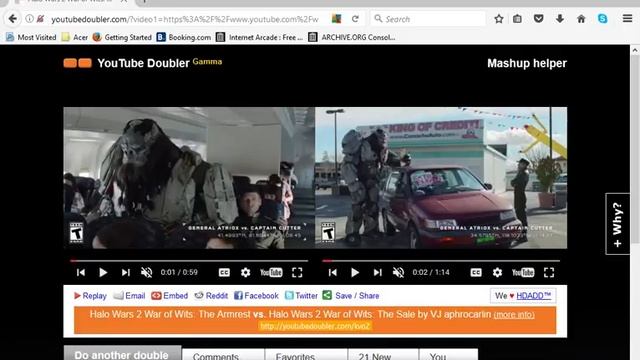The height and width of the screenshot is (360, 640).
Task: Switch to the Comments tab
Action: coord(223,354)
